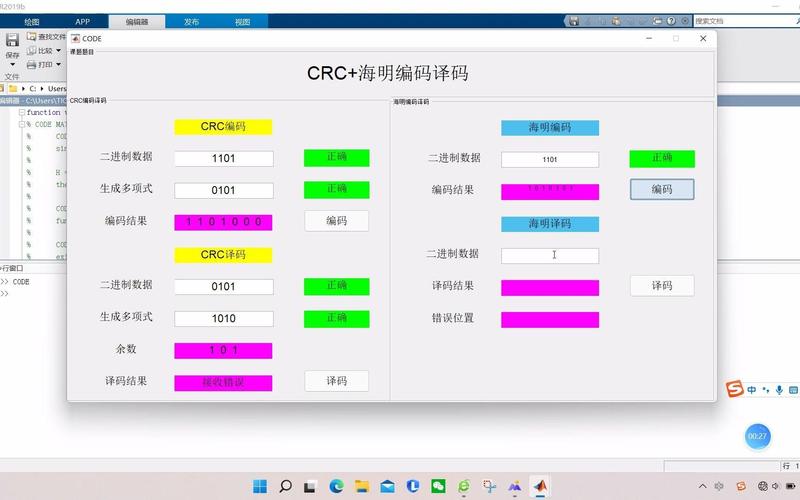The width and height of the screenshot is (800, 500).
Task: Expand the Compare (比较) dropdown arrow
Action: [x=58, y=51]
